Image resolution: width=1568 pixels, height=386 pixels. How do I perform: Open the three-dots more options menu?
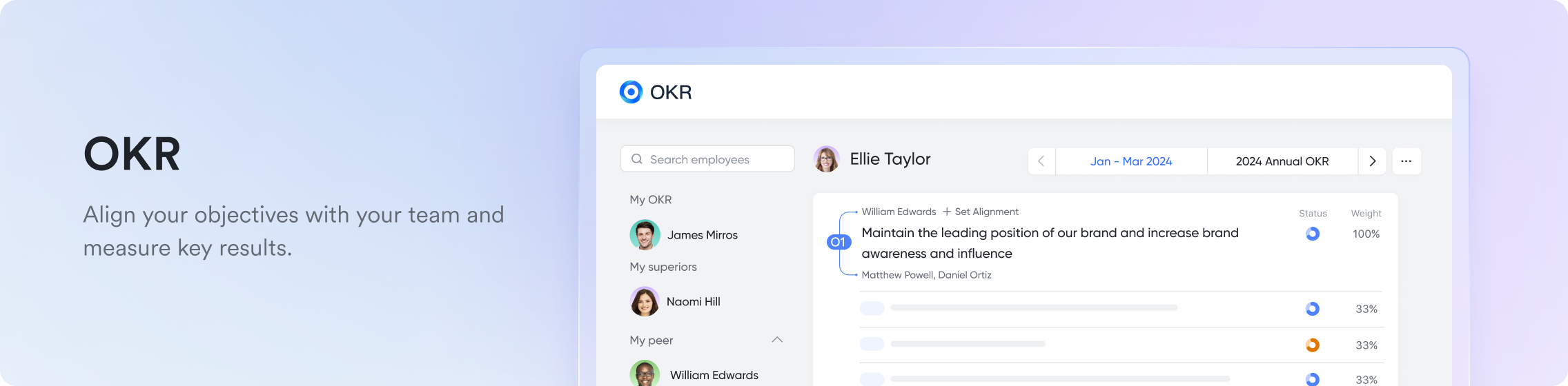pyautogui.click(x=1406, y=161)
